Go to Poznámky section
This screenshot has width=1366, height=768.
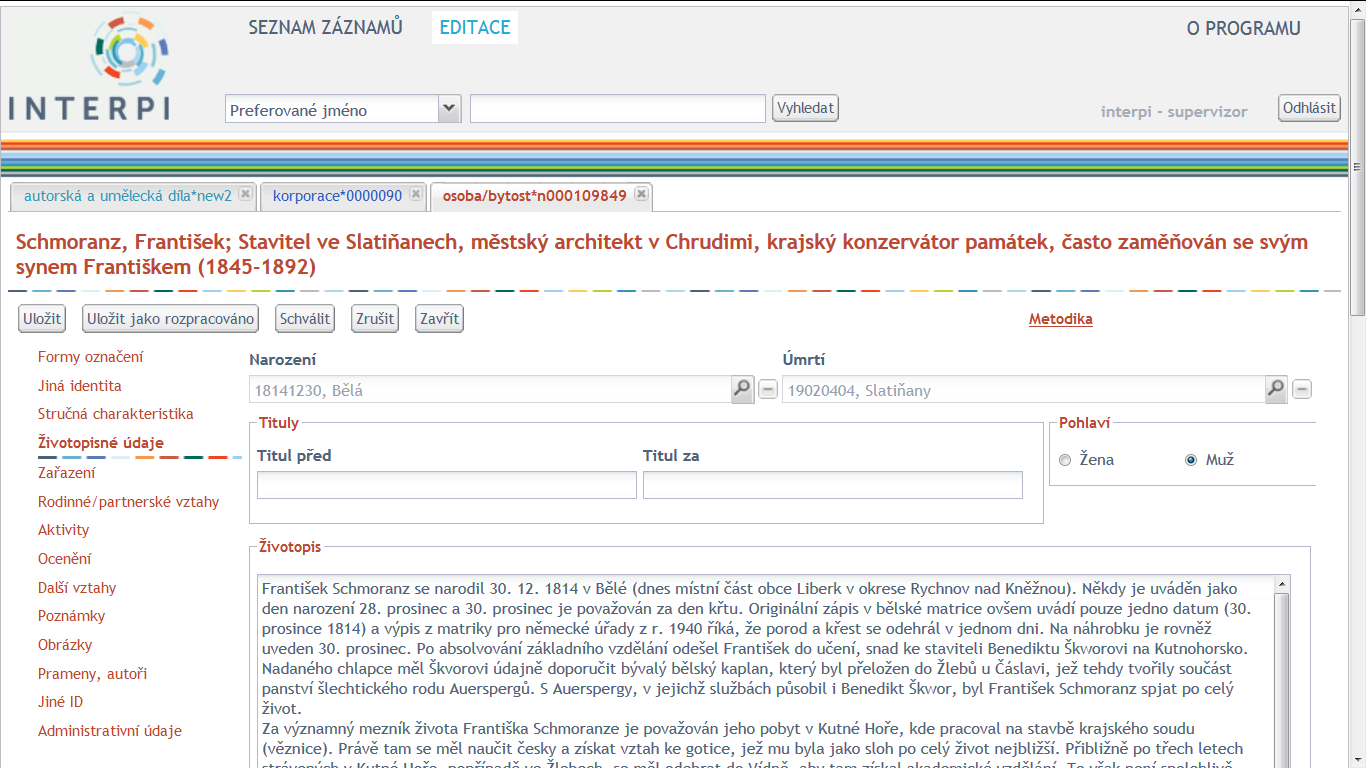click(72, 616)
